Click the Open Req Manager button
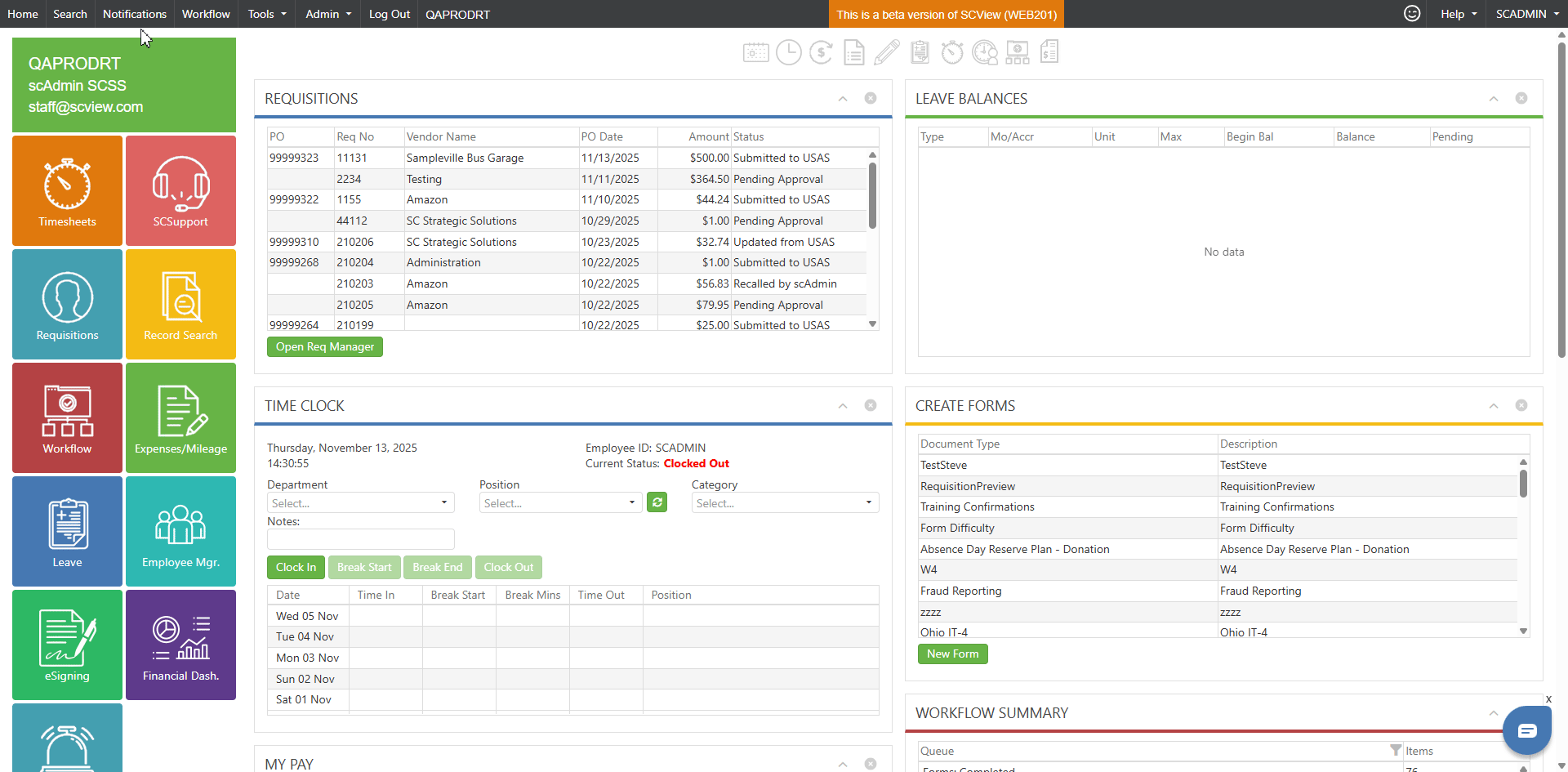This screenshot has width=1568, height=772. [325, 346]
